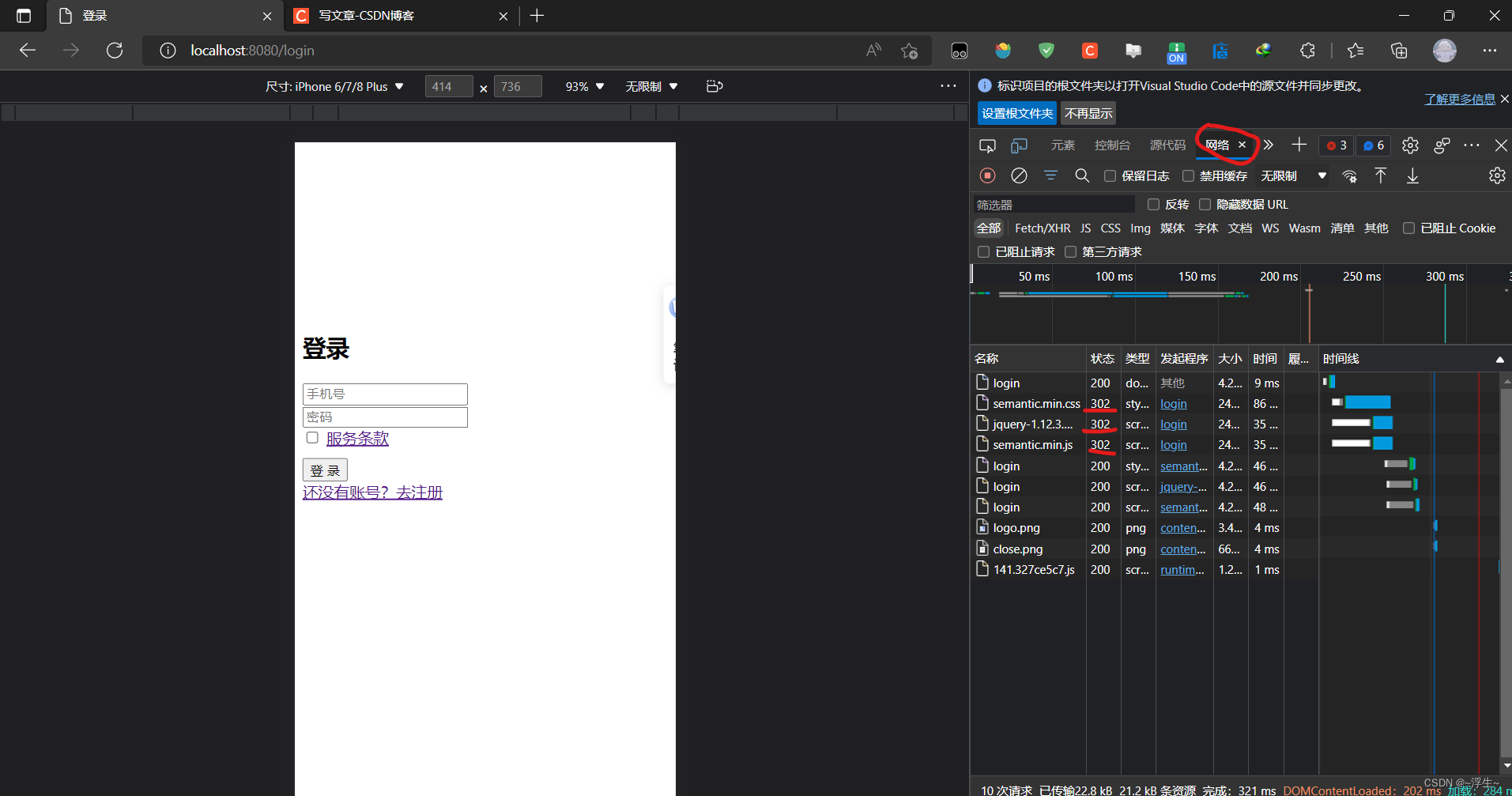Switch to the Elements tab (元素)
Screen dimensions: 1512x796
click(1063, 145)
